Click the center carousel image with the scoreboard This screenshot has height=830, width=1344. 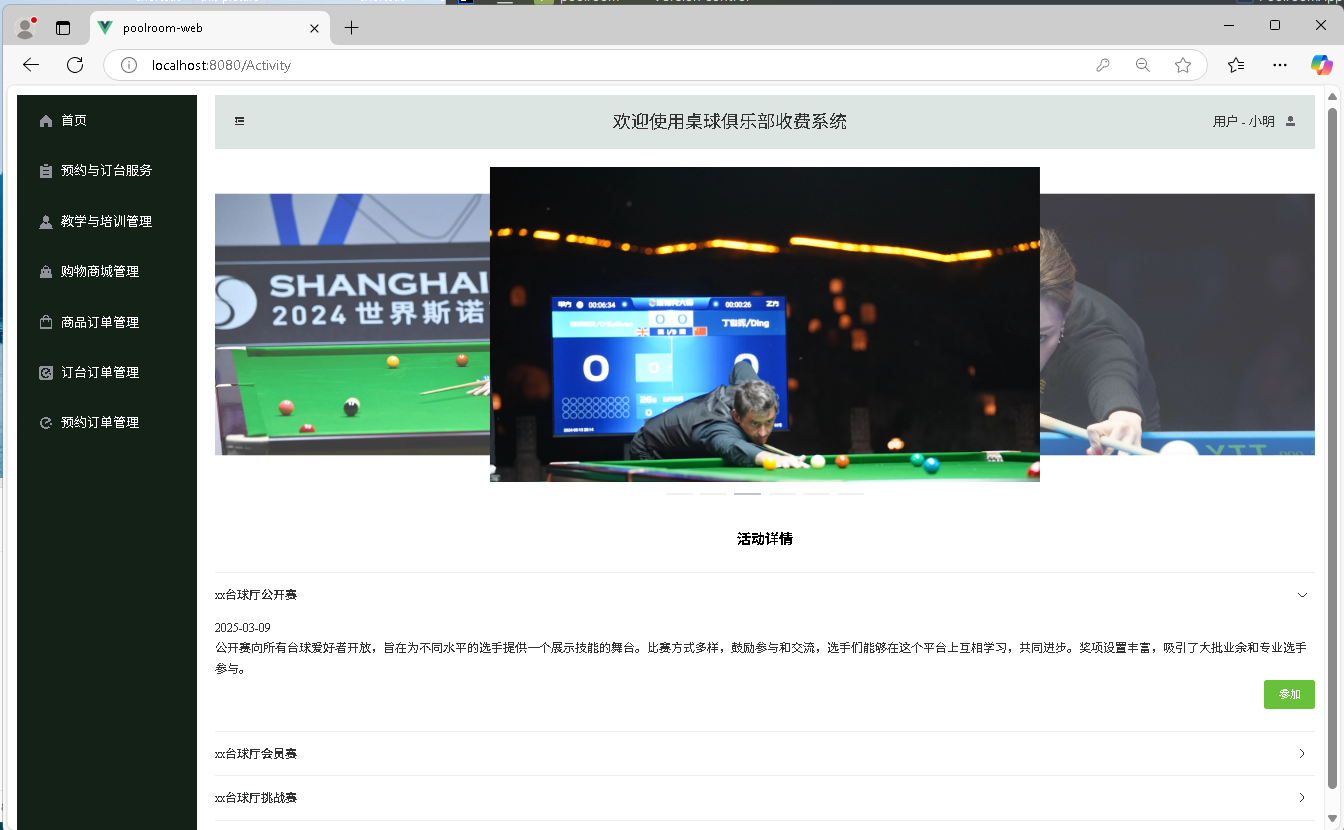[x=765, y=324]
